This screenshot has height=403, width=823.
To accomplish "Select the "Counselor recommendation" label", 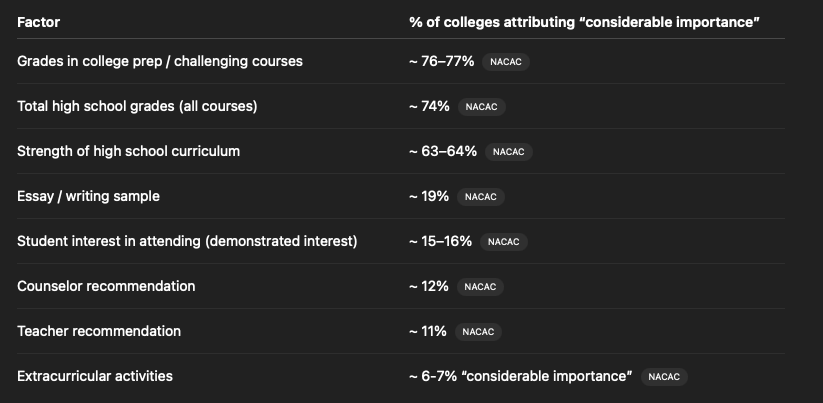I will pyautogui.click(x=106, y=286).
